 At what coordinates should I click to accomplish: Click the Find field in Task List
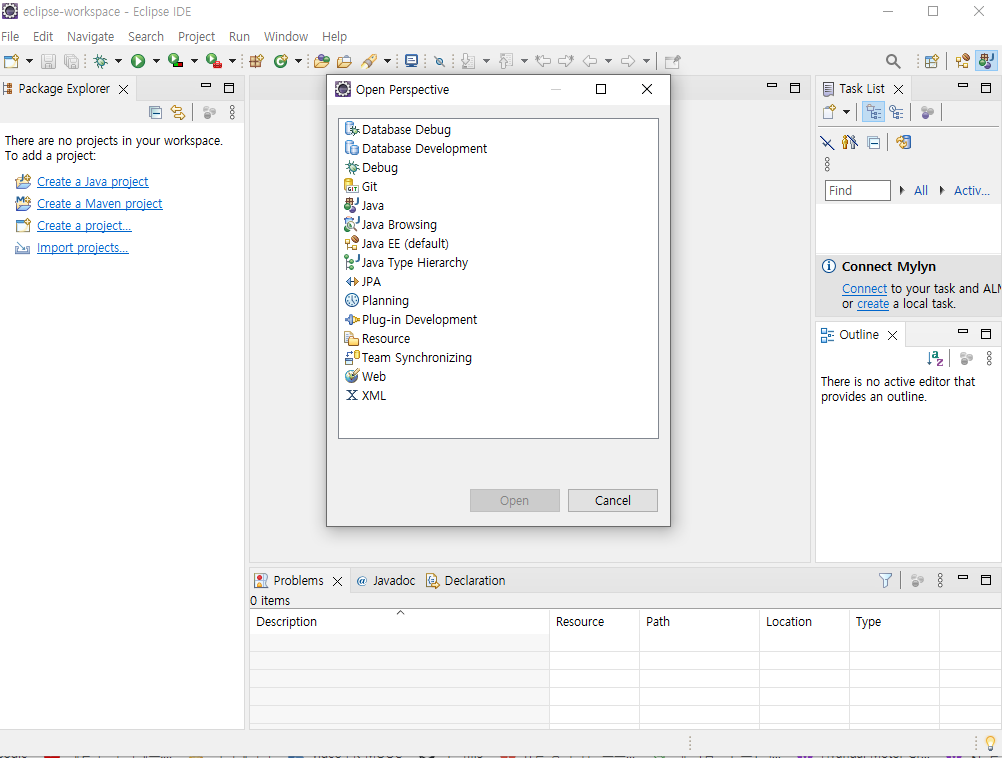858,190
